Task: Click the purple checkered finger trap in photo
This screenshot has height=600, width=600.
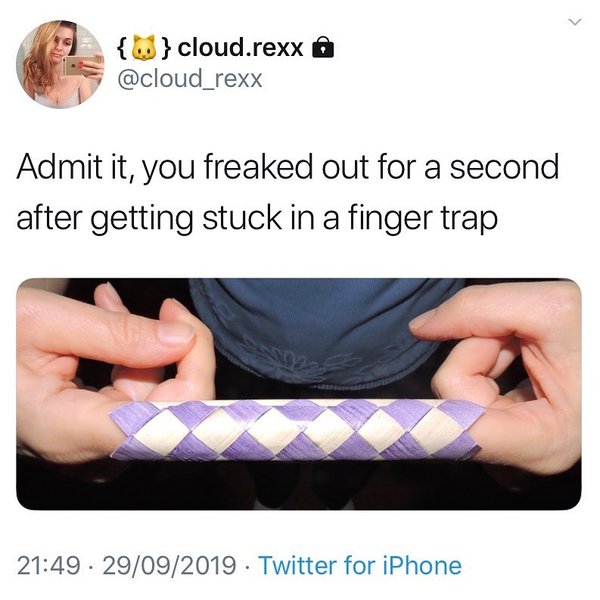Action: point(297,430)
